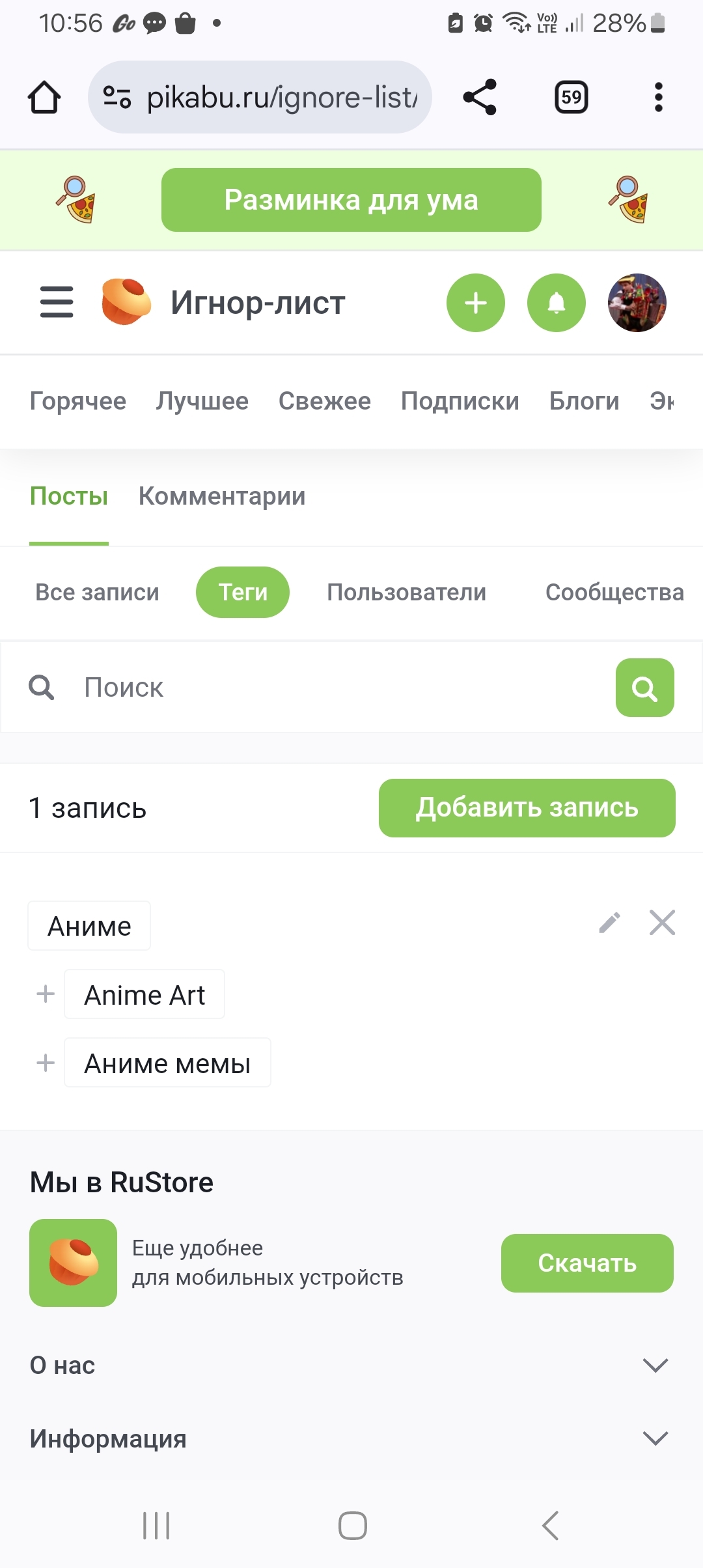Open the hamburger menu
Viewport: 703px width, 1568px height.
click(57, 302)
